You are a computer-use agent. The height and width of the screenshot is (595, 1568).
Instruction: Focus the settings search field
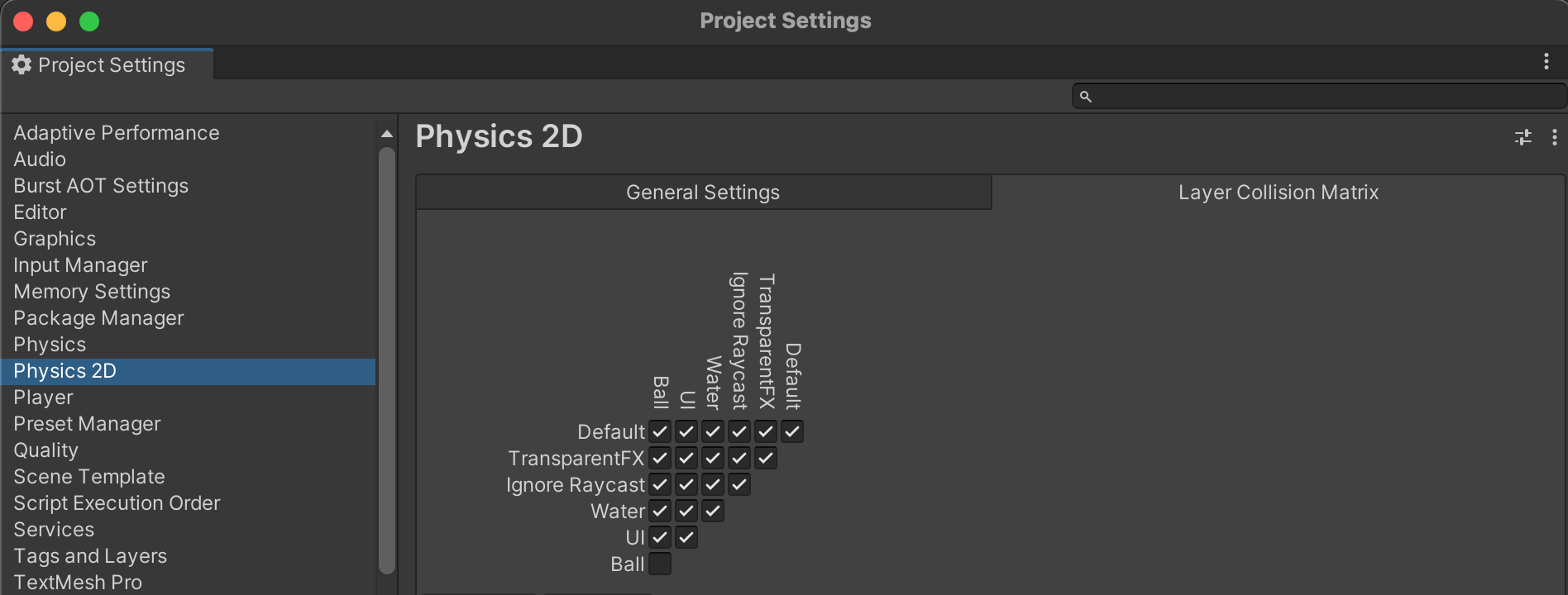[1323, 97]
